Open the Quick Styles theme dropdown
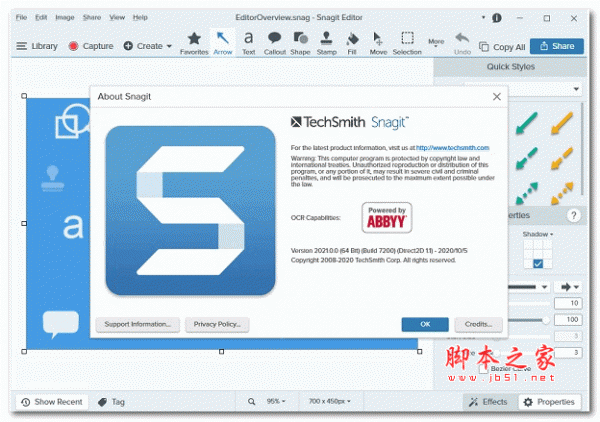 tap(576, 89)
